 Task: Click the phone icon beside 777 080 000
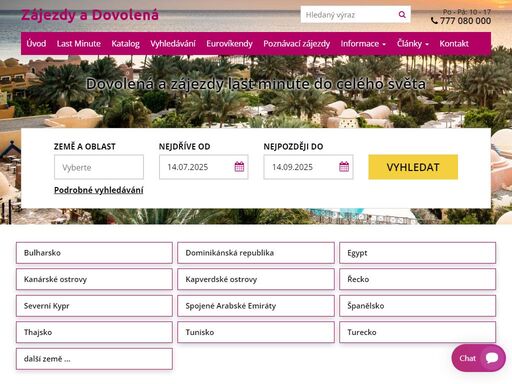(434, 21)
